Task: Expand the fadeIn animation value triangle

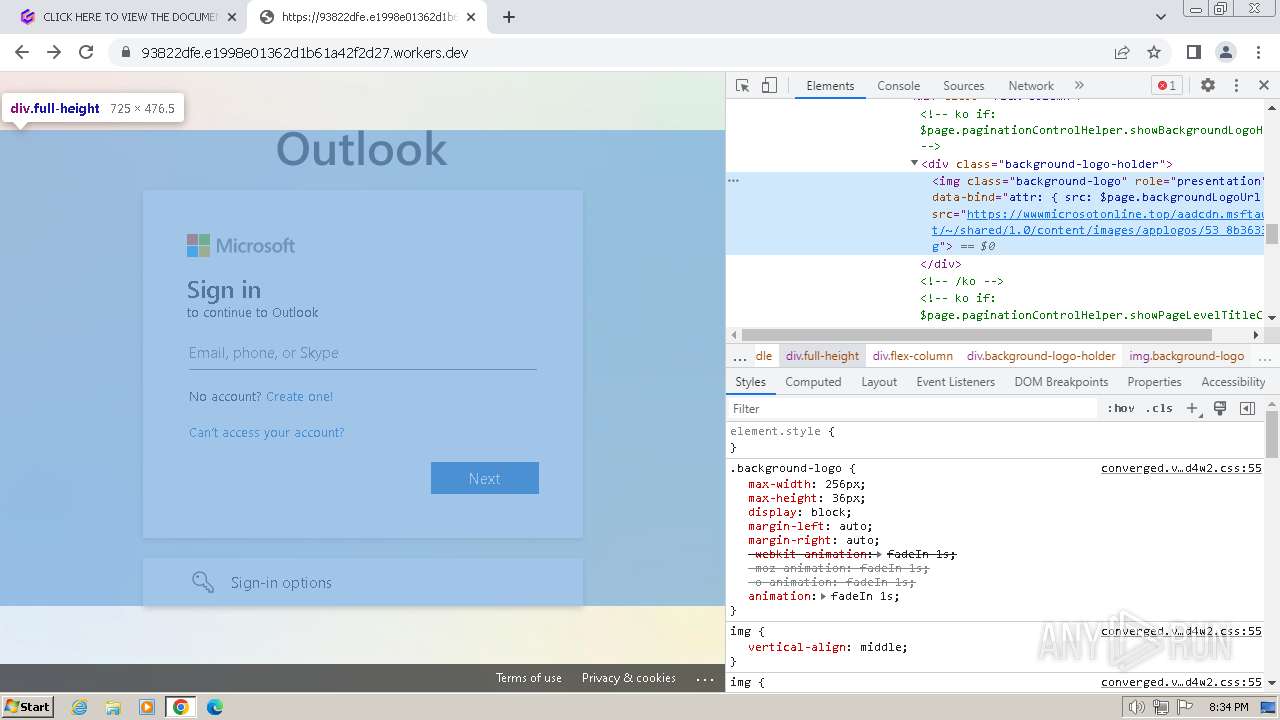Action: pos(824,596)
